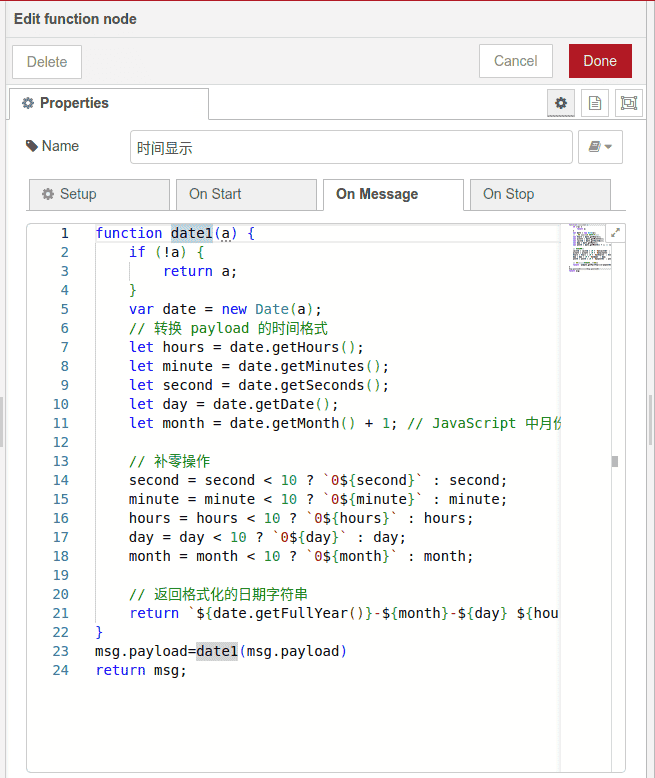This screenshot has width=655, height=778.
Task: Select the On Message tab
Action: point(392,194)
